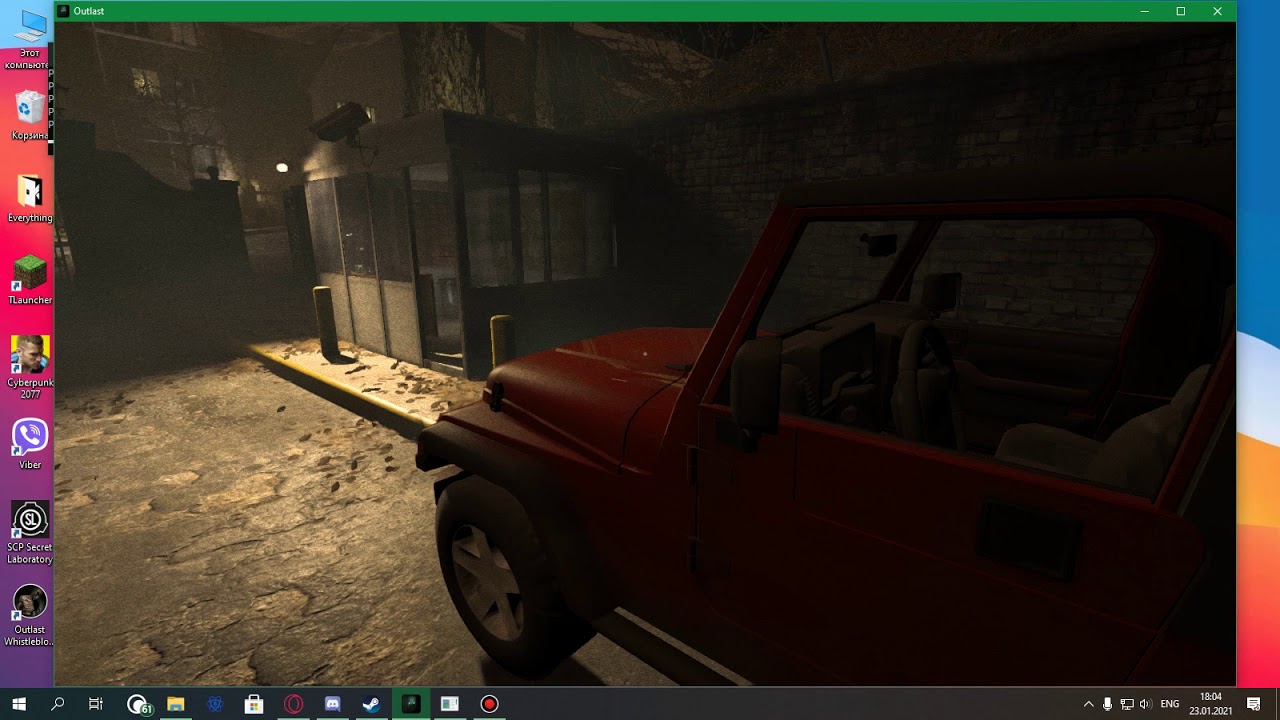
Task: Open Steam from the taskbar
Action: tap(371, 704)
